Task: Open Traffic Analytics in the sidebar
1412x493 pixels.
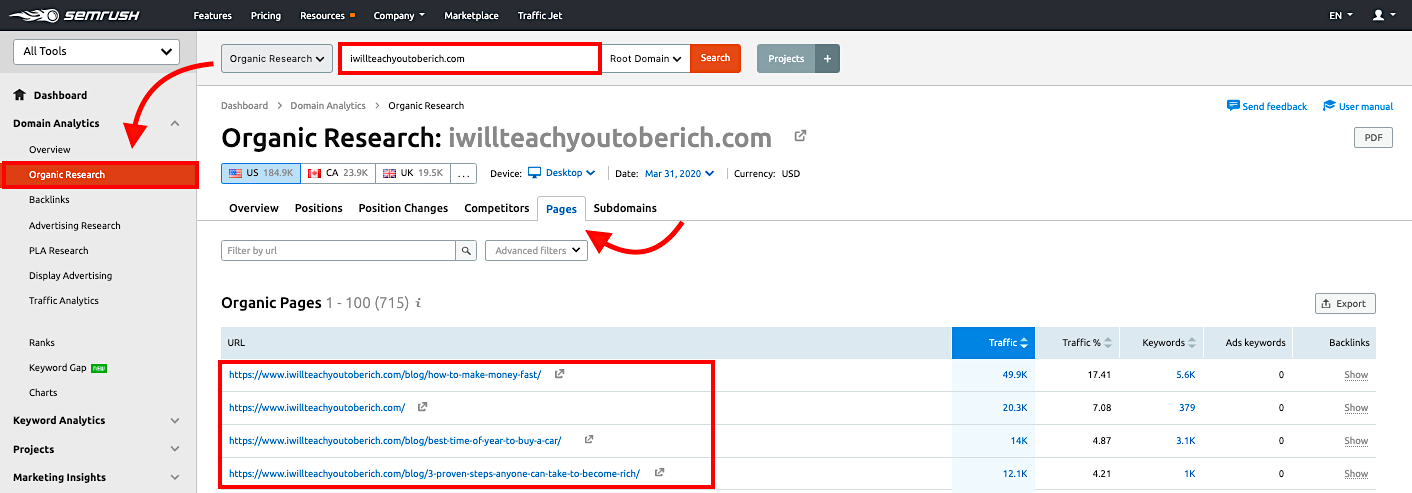Action: [64, 301]
